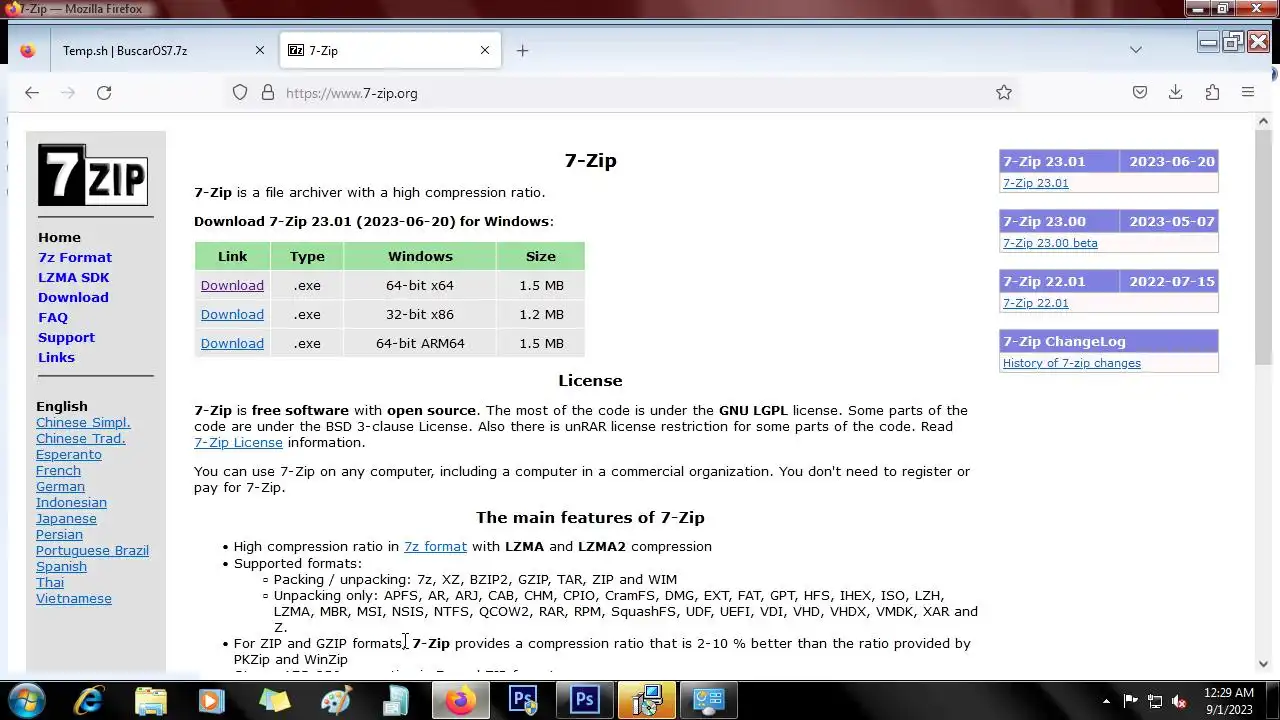Switch language to Thai
1280x720 pixels.
(x=50, y=583)
